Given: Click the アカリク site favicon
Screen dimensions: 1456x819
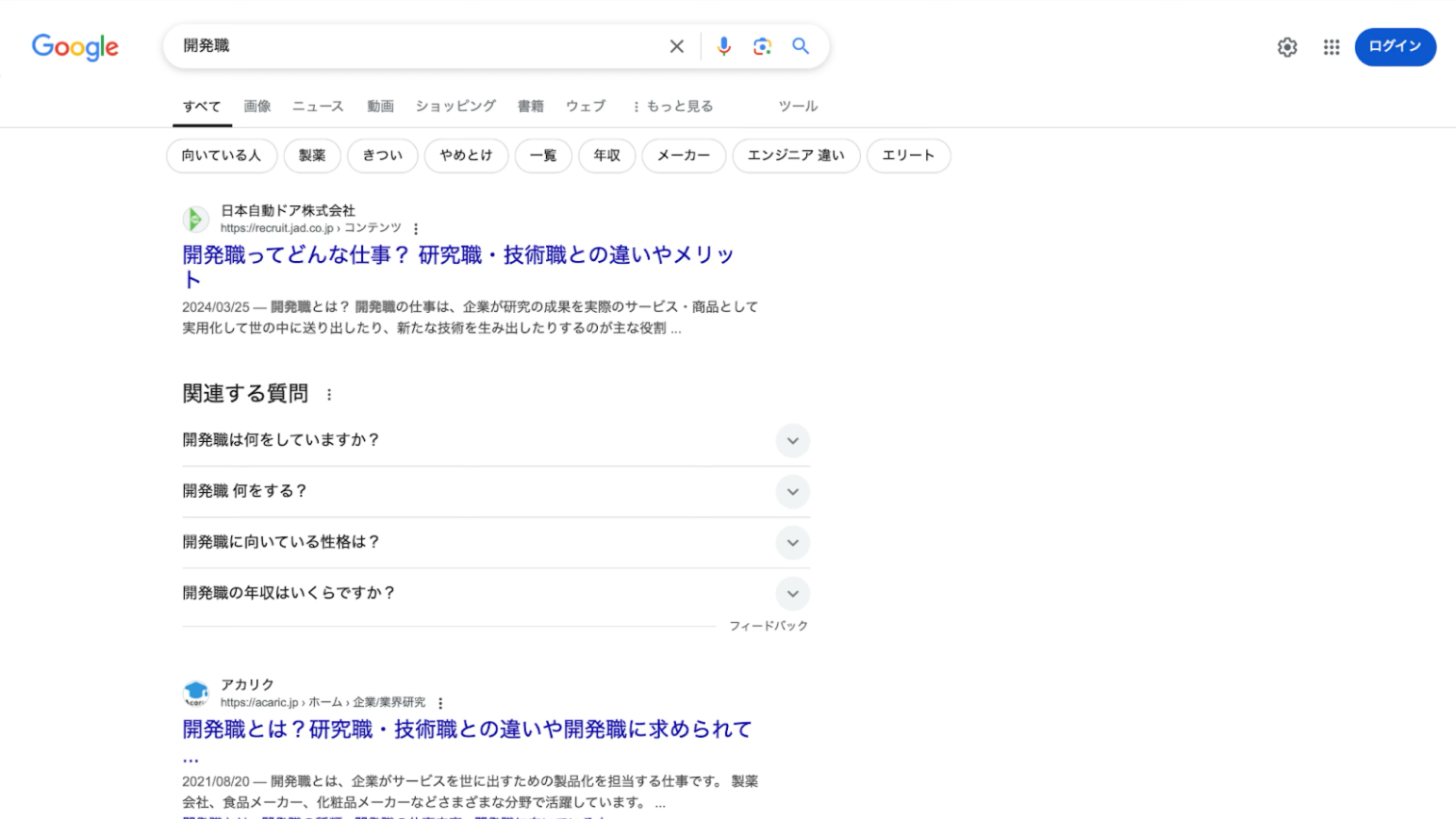Looking at the screenshot, I should point(195,694).
